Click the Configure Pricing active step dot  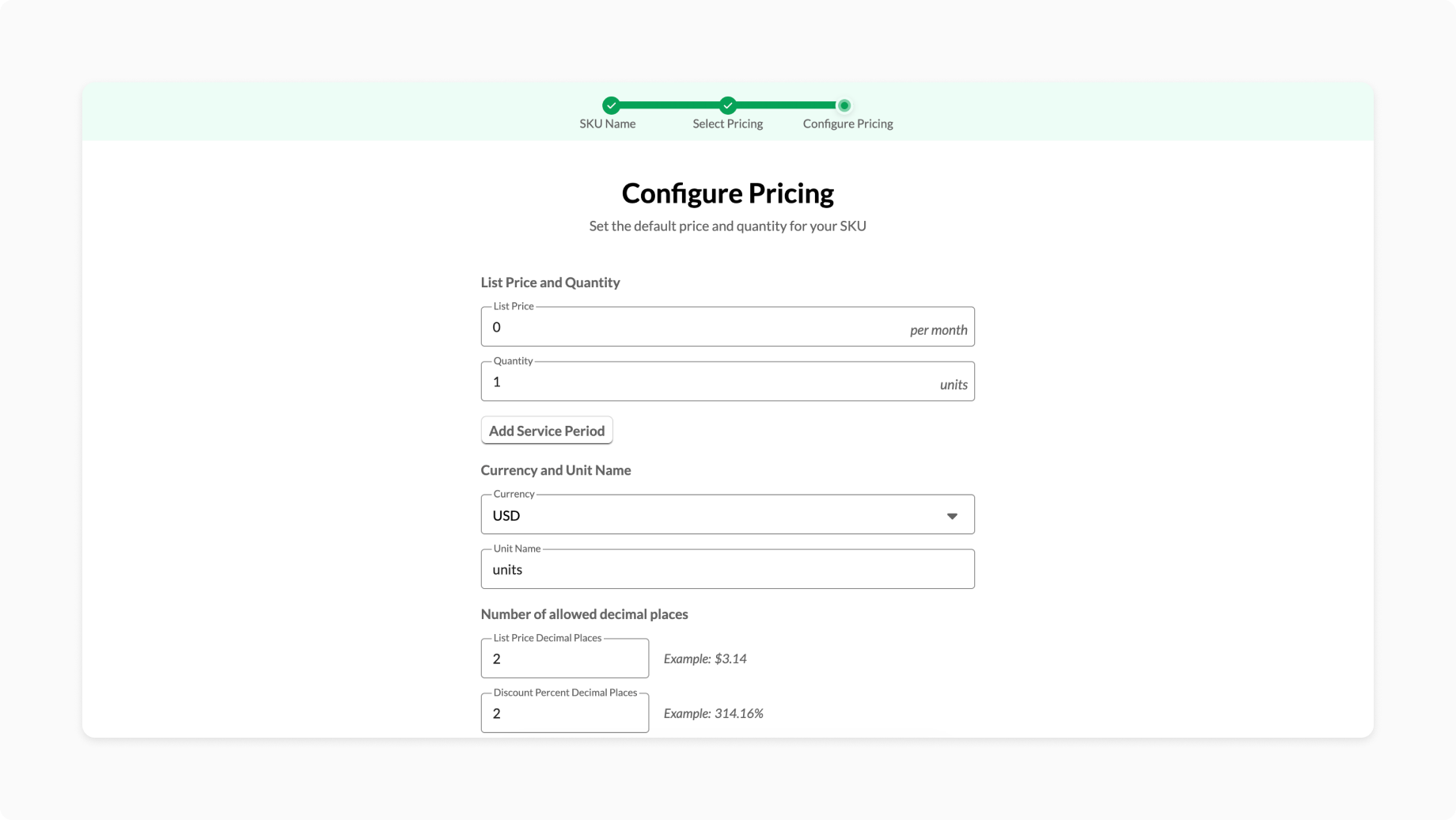coord(844,105)
